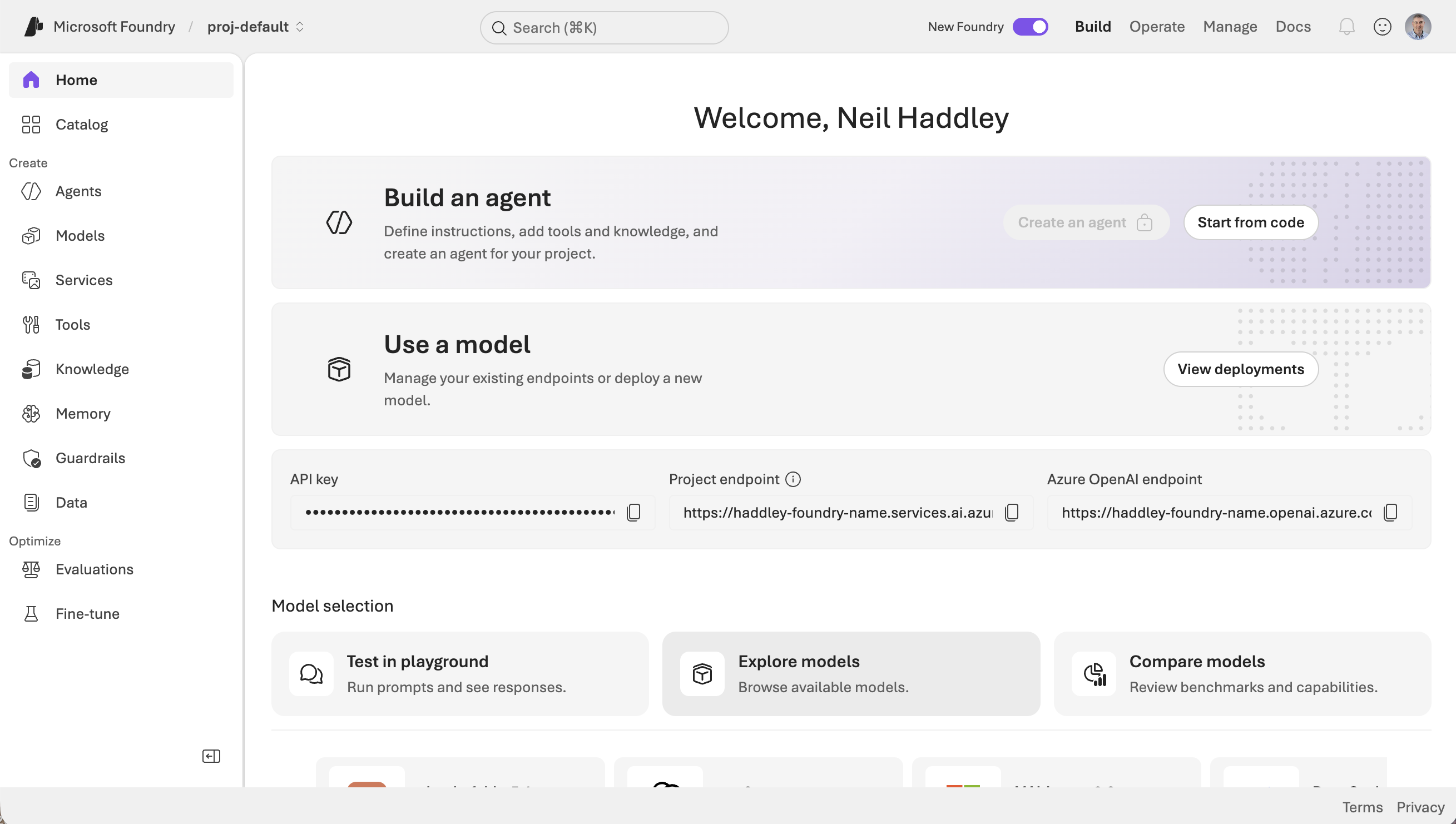Click the Agents icon in sidebar
This screenshot has height=824, width=1456.
(x=31, y=191)
